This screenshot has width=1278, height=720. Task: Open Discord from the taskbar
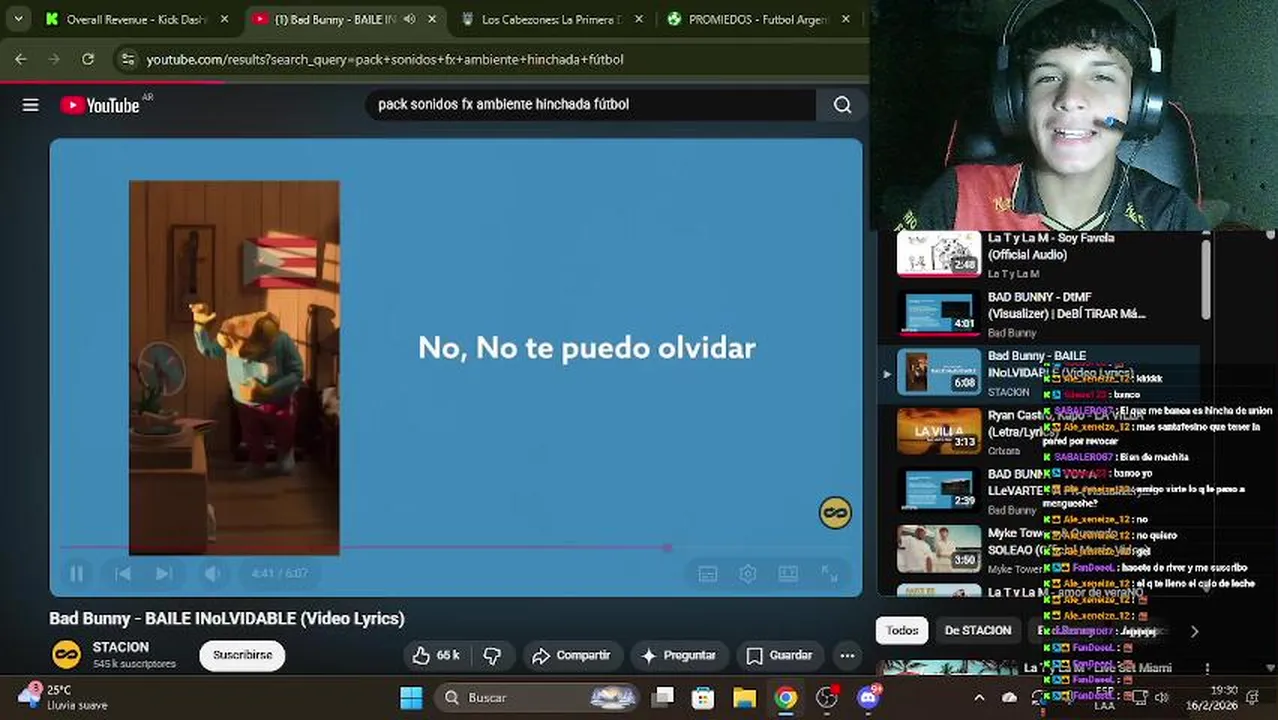pos(869,697)
